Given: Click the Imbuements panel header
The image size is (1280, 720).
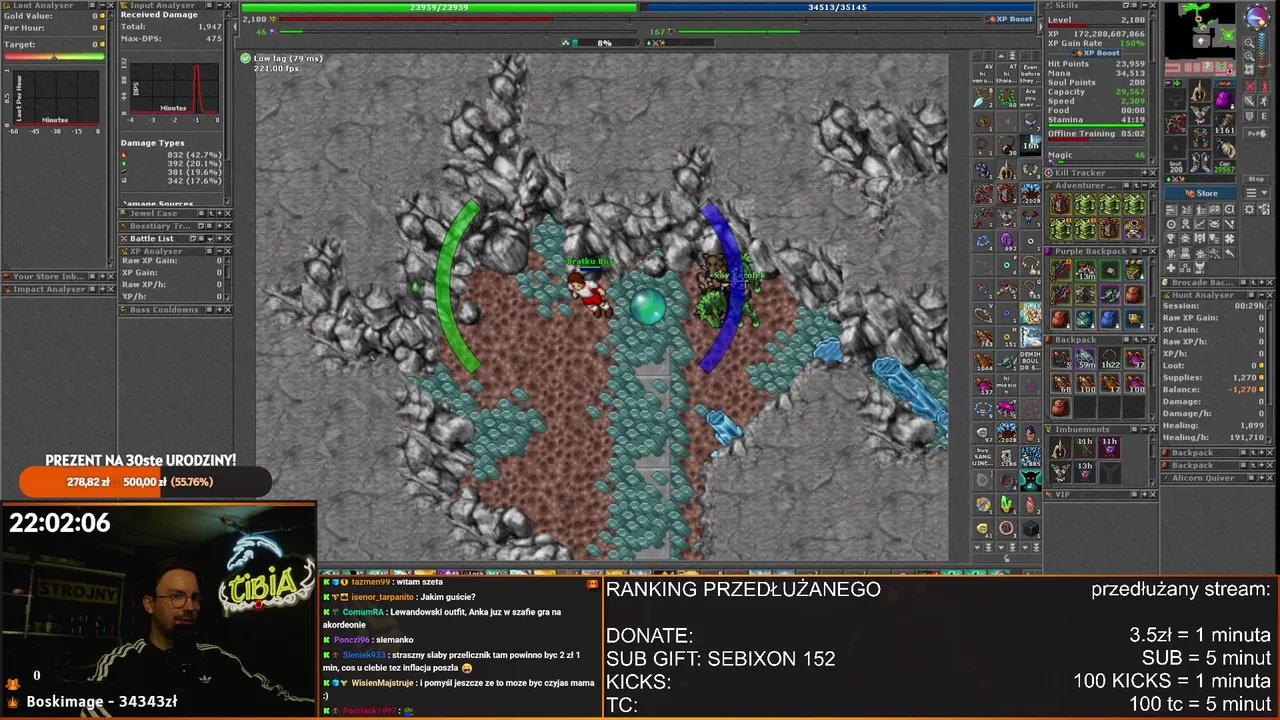Looking at the screenshot, I should pyautogui.click(x=1100, y=429).
